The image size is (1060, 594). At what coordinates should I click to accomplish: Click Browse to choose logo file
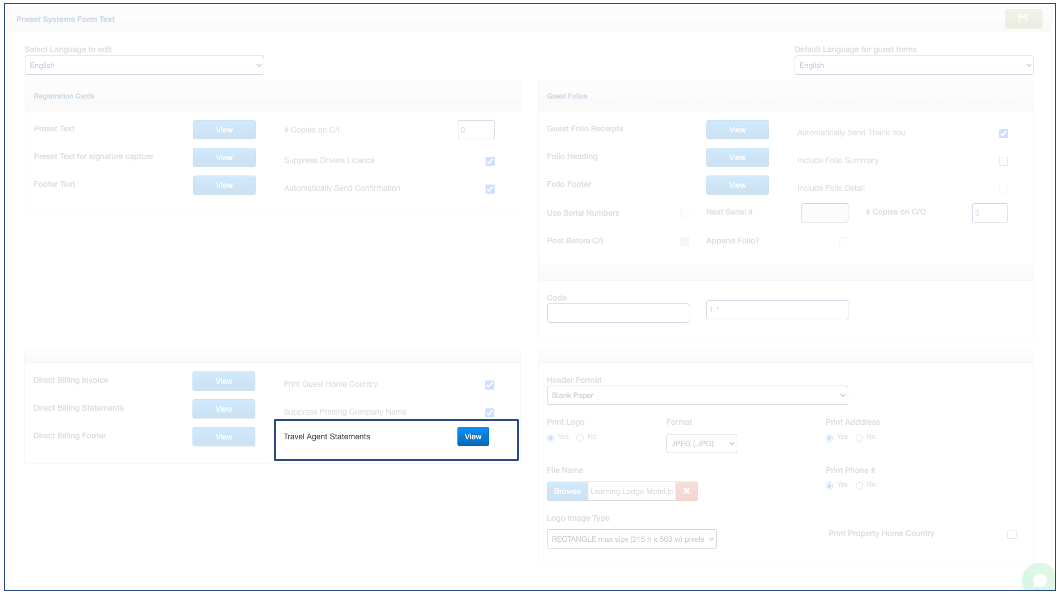(567, 491)
